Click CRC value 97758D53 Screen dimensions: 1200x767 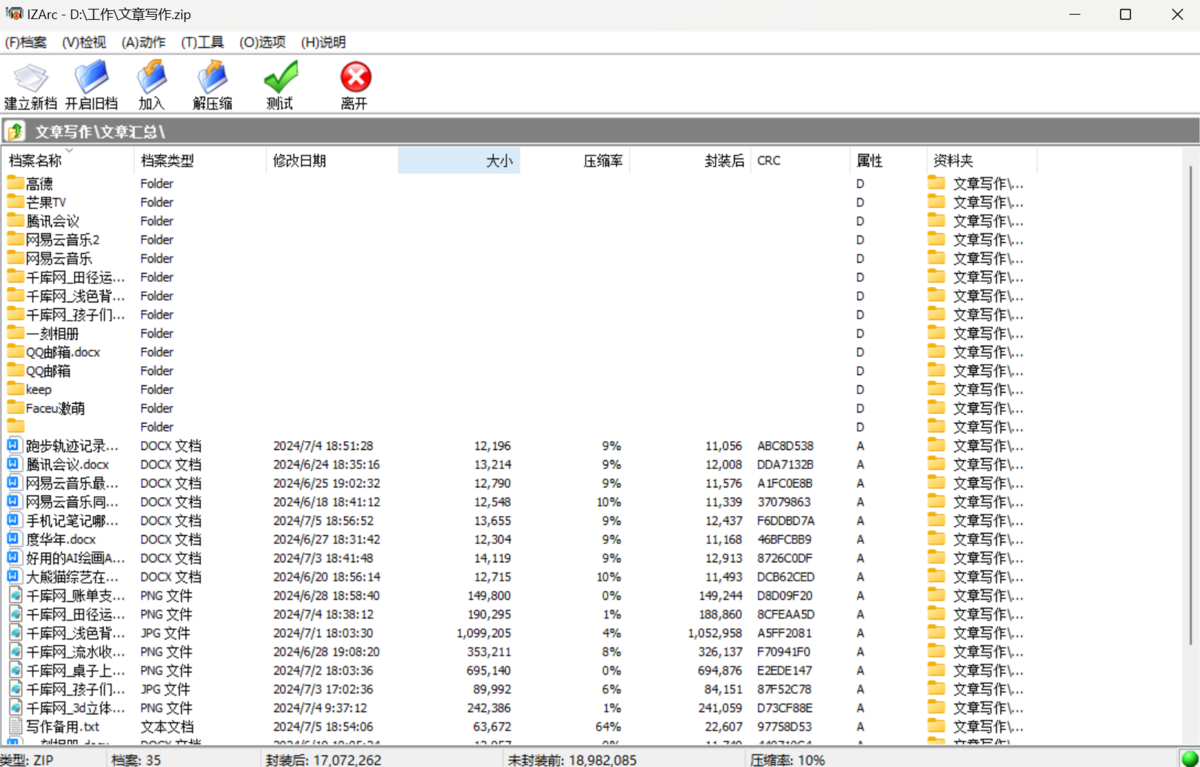point(785,727)
